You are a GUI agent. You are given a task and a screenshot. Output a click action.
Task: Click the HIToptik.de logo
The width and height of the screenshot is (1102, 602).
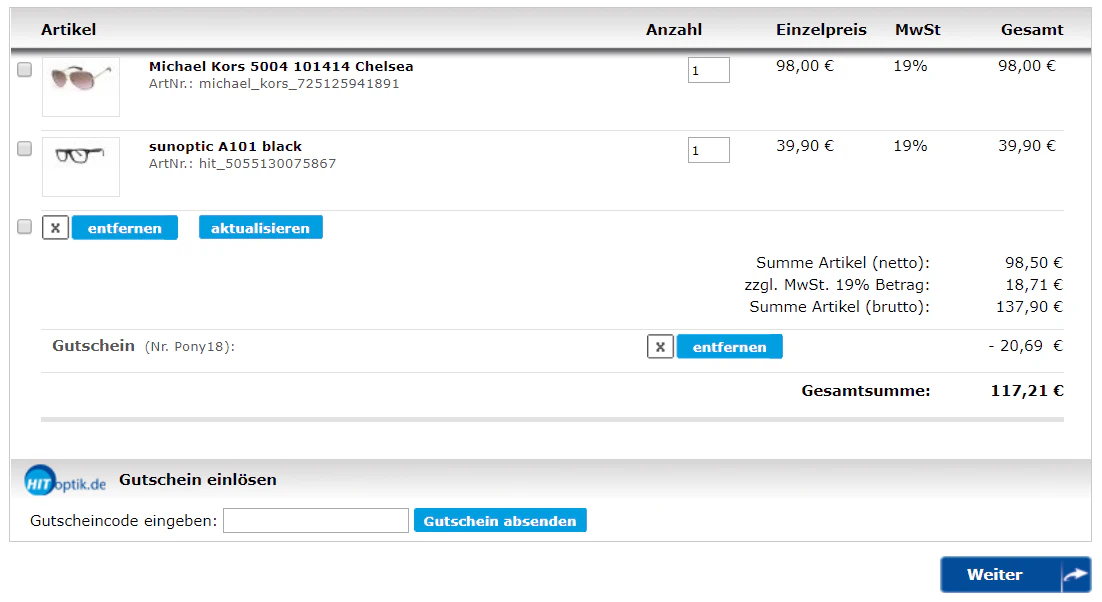click(x=65, y=481)
